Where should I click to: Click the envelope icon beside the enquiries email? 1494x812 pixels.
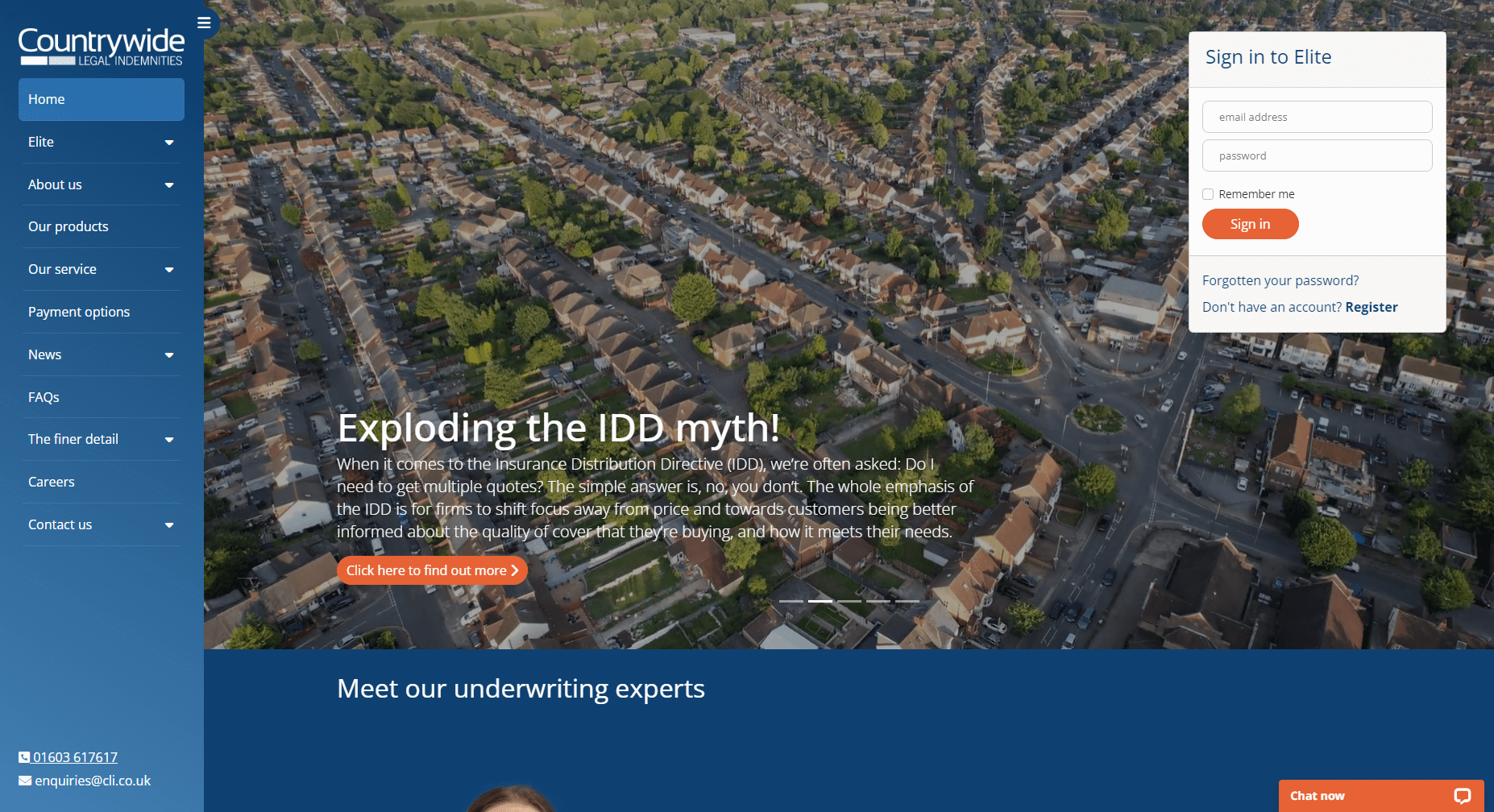tap(25, 781)
